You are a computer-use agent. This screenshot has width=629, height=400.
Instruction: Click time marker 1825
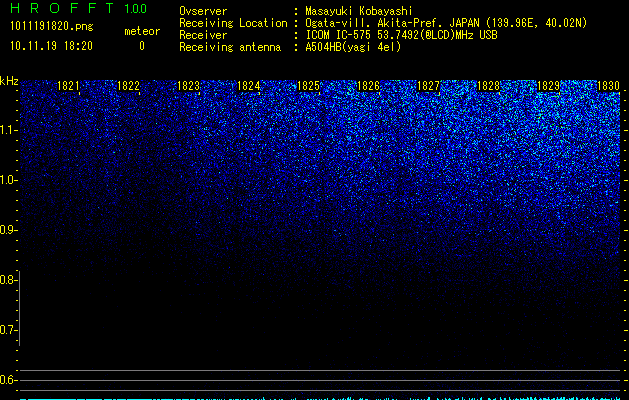(x=308, y=86)
